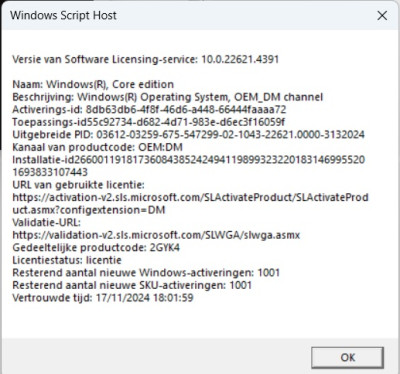Close the Windows Script Host dialog

pyautogui.click(x=382, y=15)
